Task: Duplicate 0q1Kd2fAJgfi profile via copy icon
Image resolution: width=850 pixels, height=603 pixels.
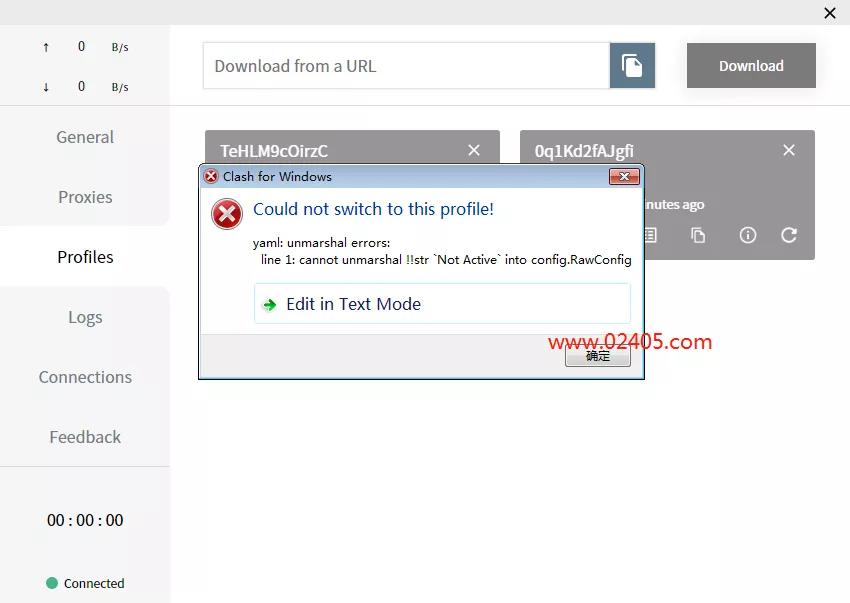Action: [x=698, y=235]
